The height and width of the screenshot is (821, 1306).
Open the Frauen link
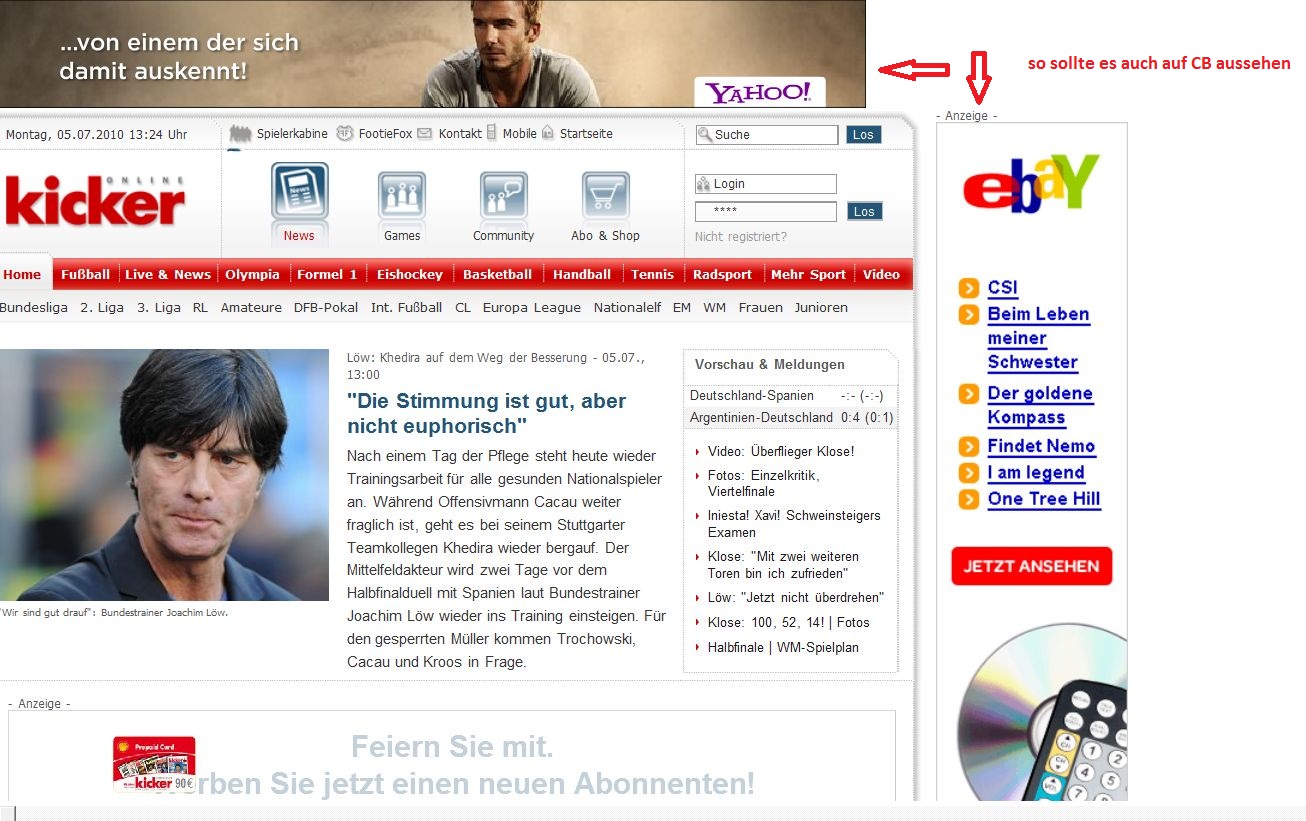point(761,307)
